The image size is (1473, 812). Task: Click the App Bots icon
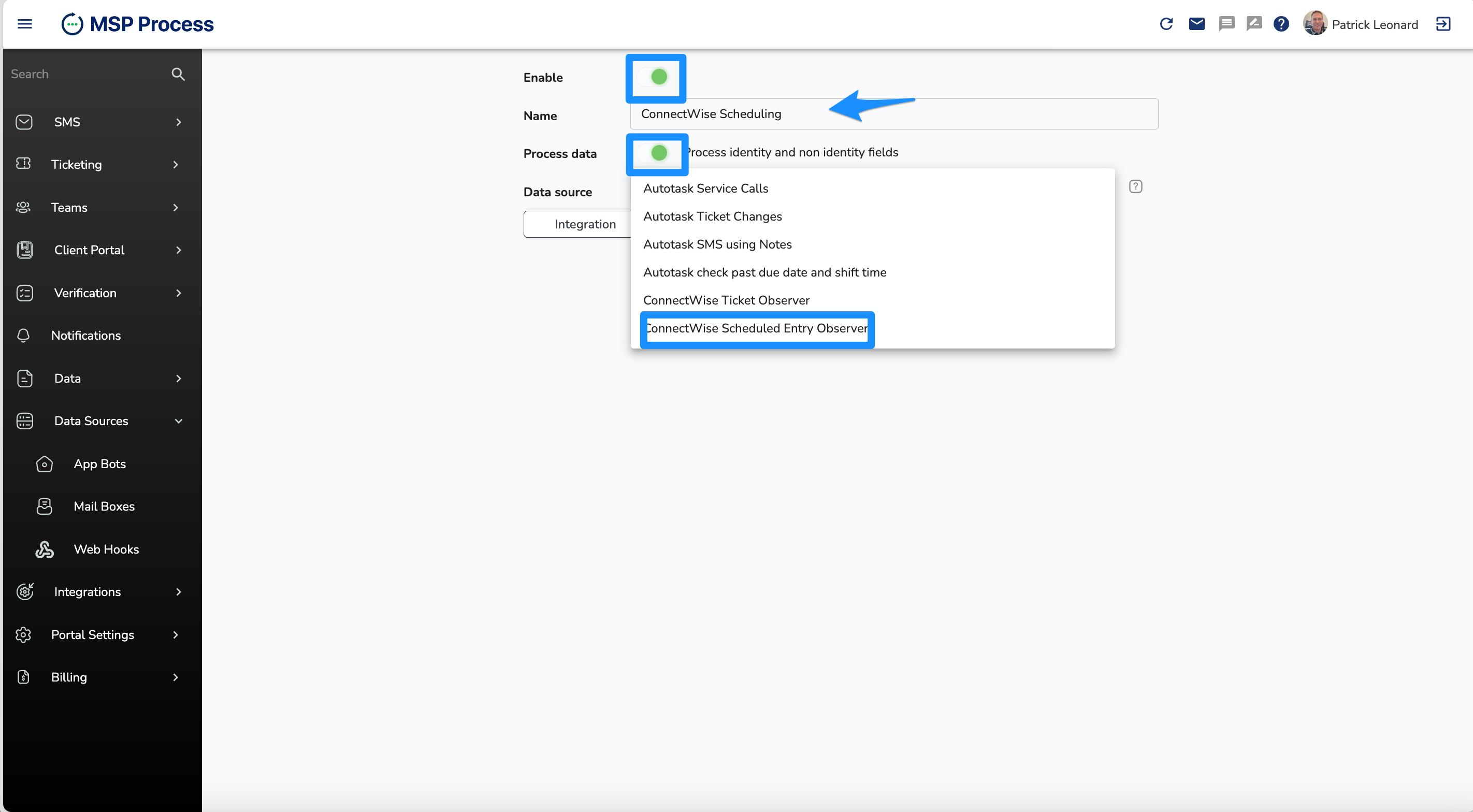pyautogui.click(x=44, y=465)
